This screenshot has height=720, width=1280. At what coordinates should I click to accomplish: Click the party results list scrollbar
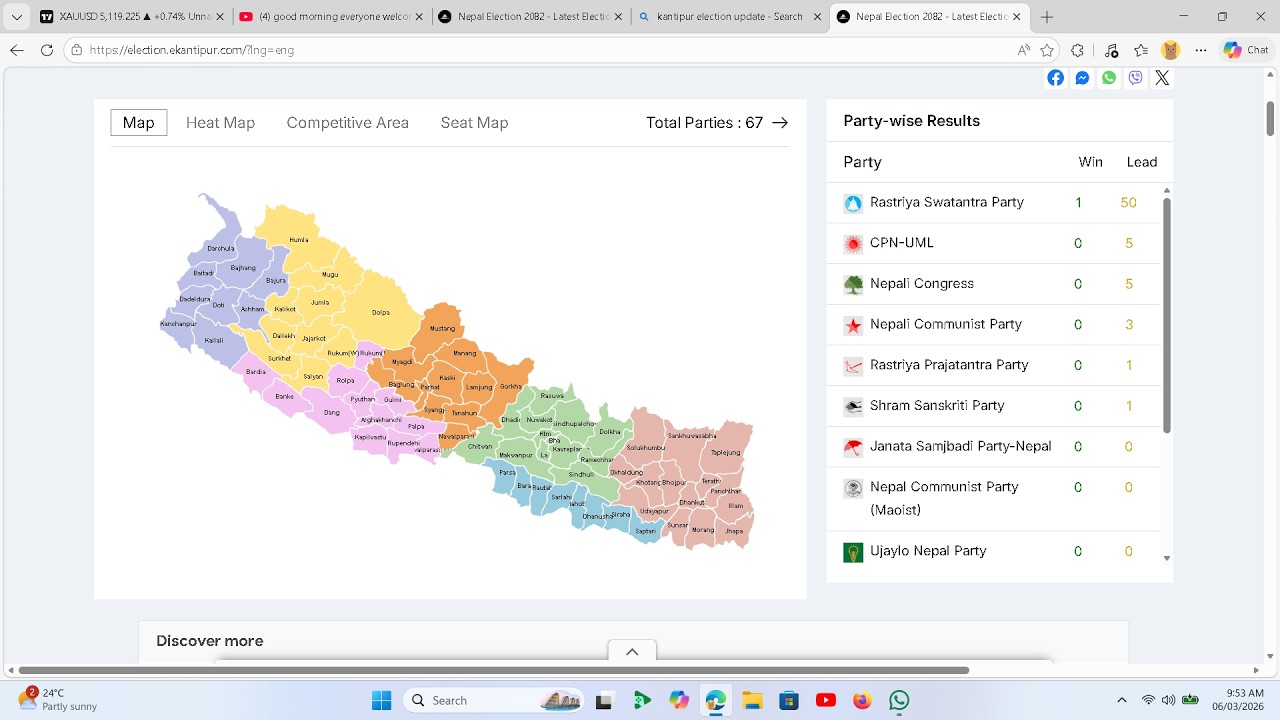(x=1166, y=315)
